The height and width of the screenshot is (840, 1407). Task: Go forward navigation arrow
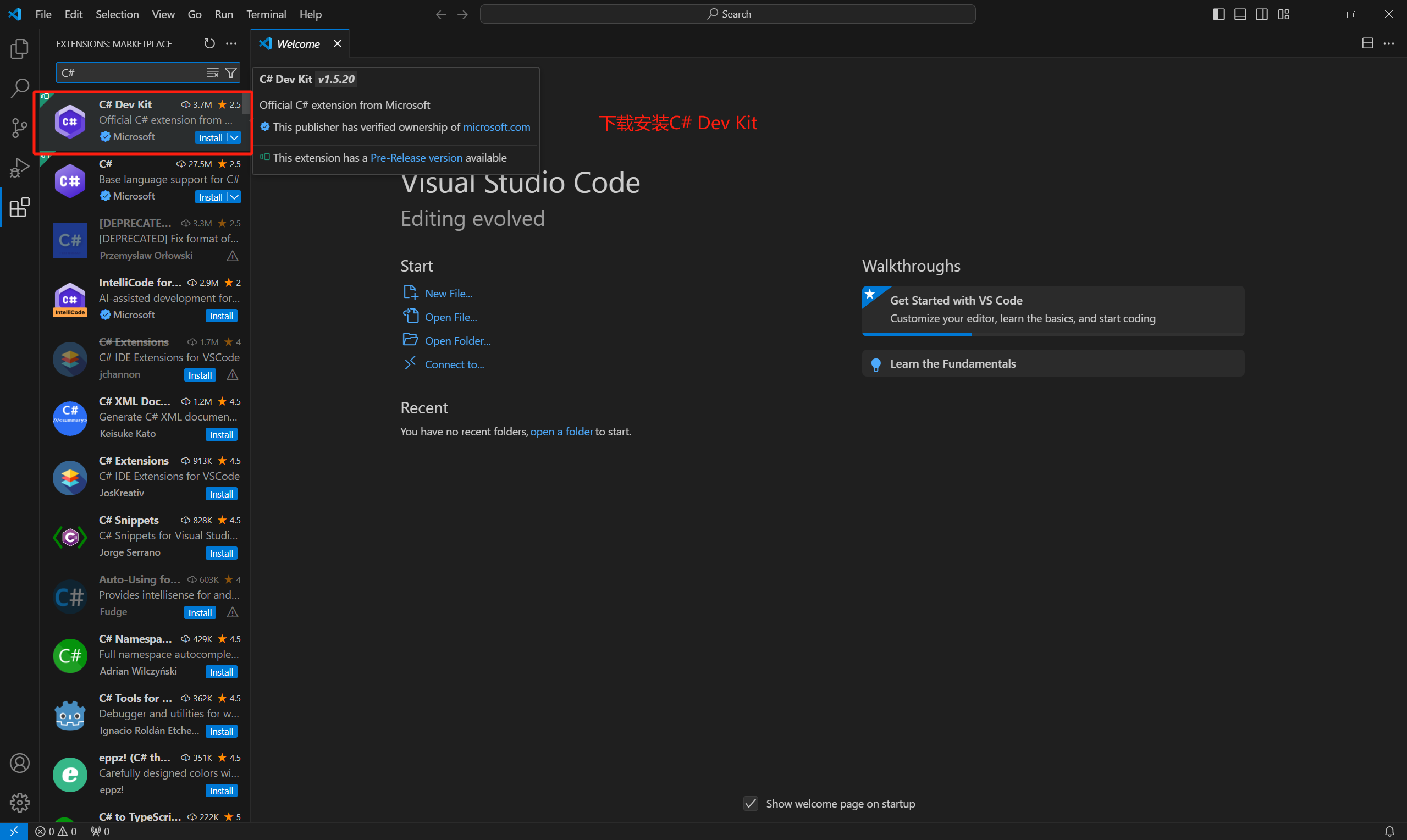(462, 14)
